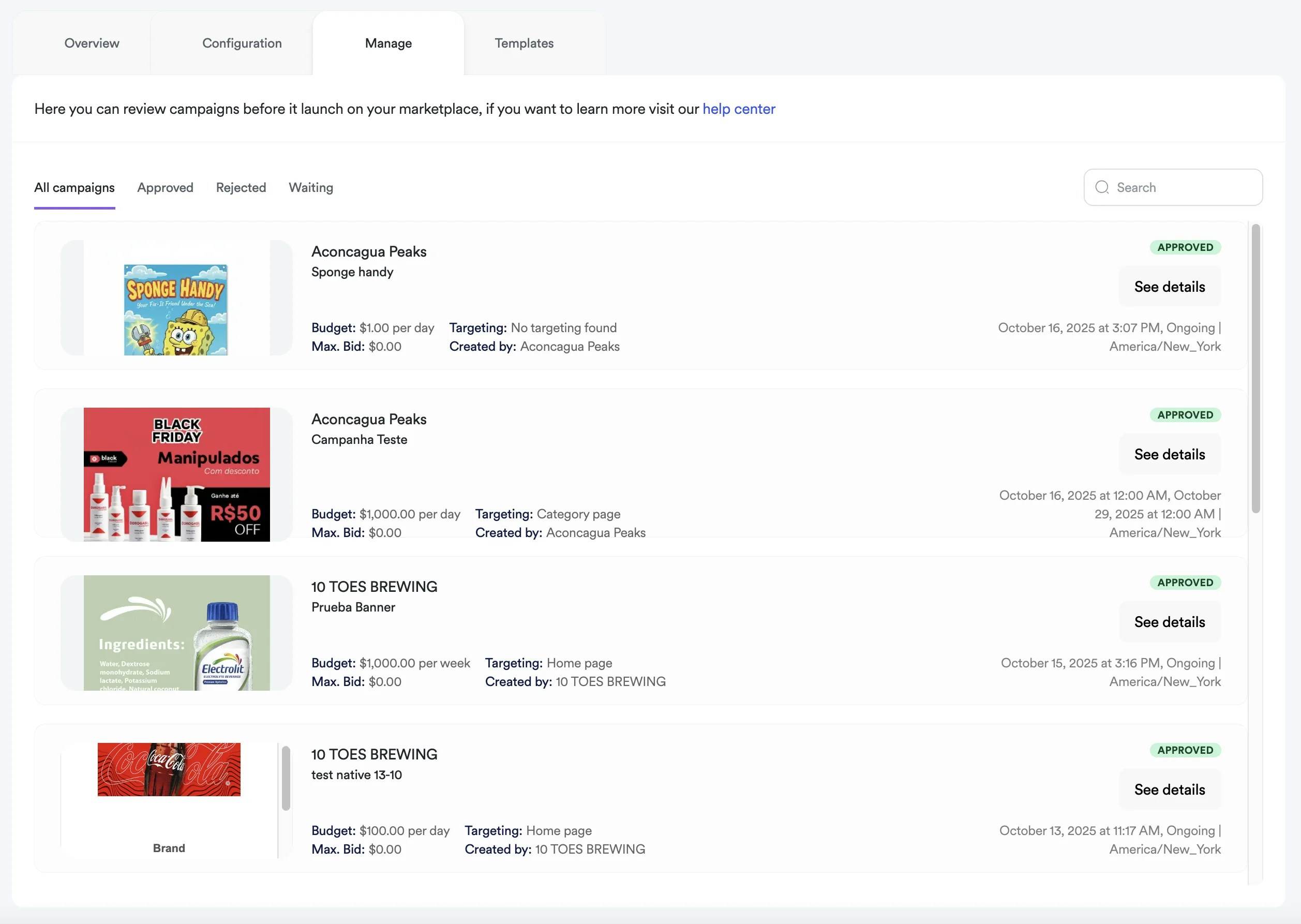Switch to the Templates tab
The height and width of the screenshot is (924, 1301).
[x=524, y=42]
